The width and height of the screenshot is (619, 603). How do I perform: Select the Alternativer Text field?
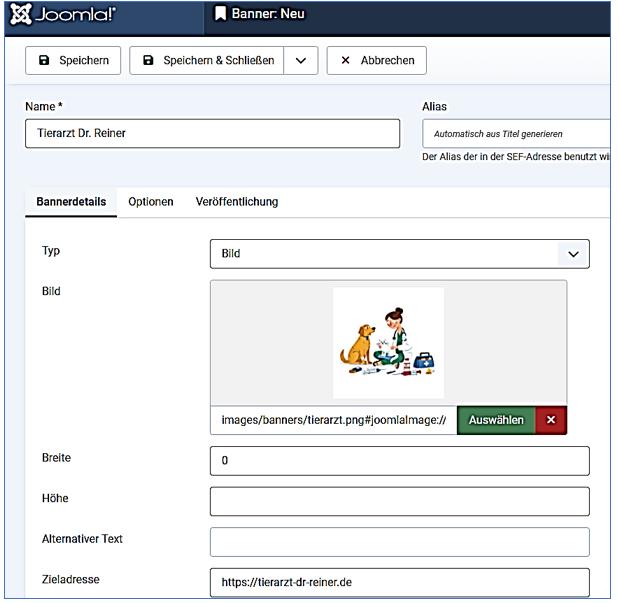click(x=399, y=541)
